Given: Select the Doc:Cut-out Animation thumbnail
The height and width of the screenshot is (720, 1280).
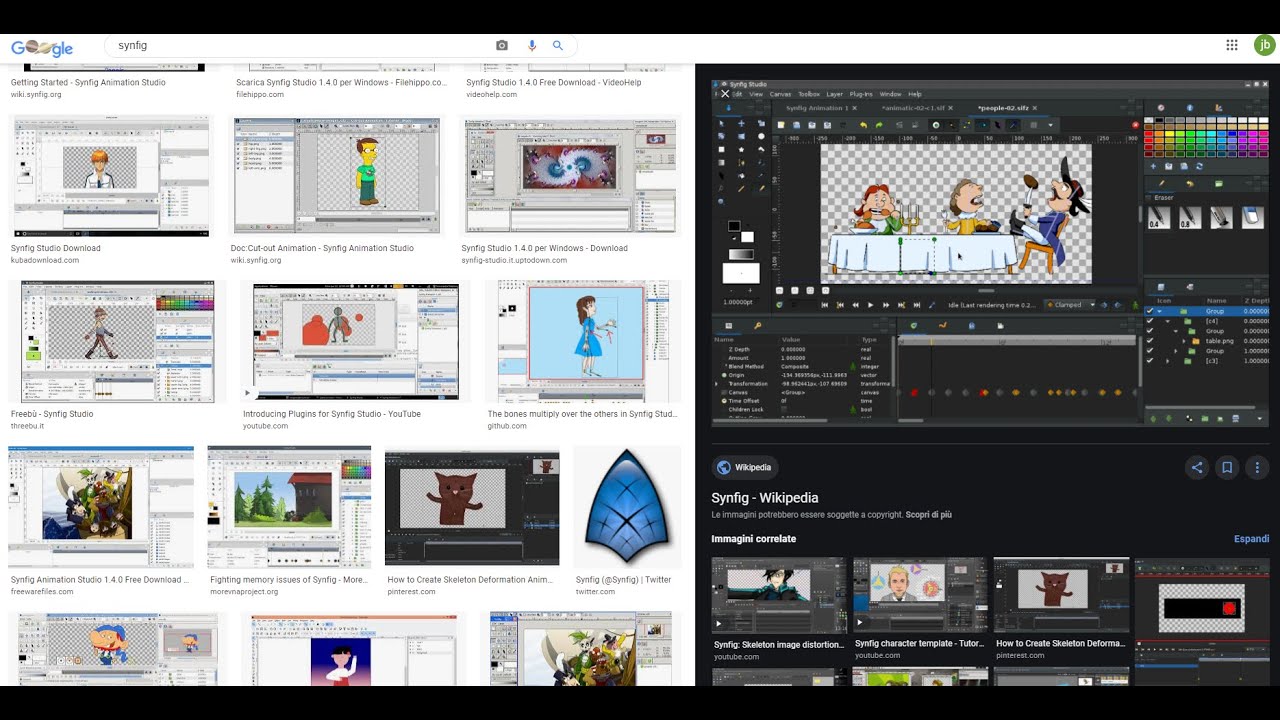Looking at the screenshot, I should click(336, 176).
